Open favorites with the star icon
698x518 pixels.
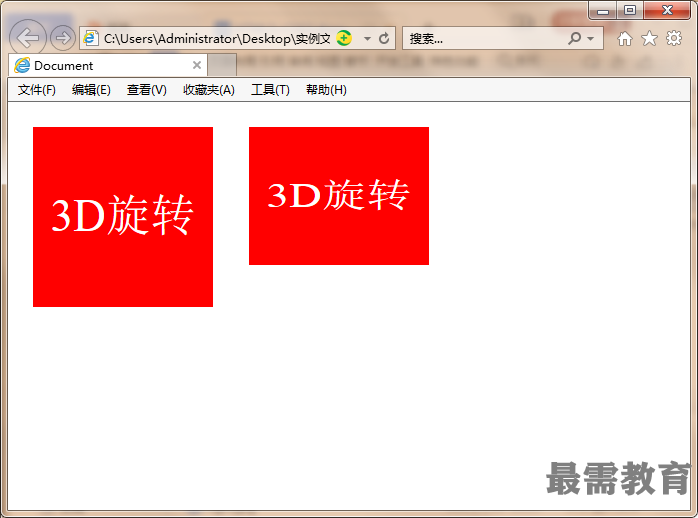coord(649,39)
